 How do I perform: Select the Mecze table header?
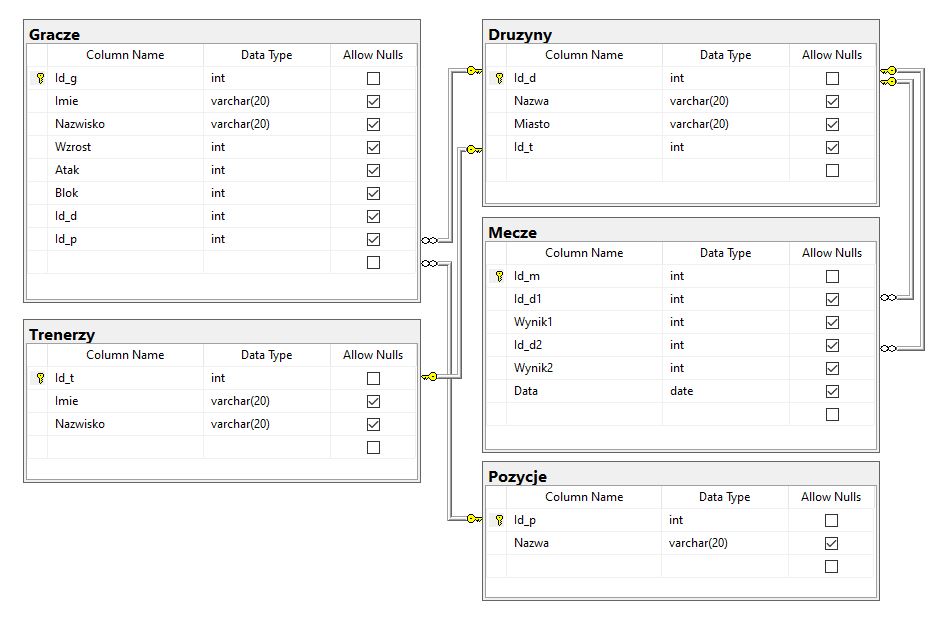click(x=680, y=232)
